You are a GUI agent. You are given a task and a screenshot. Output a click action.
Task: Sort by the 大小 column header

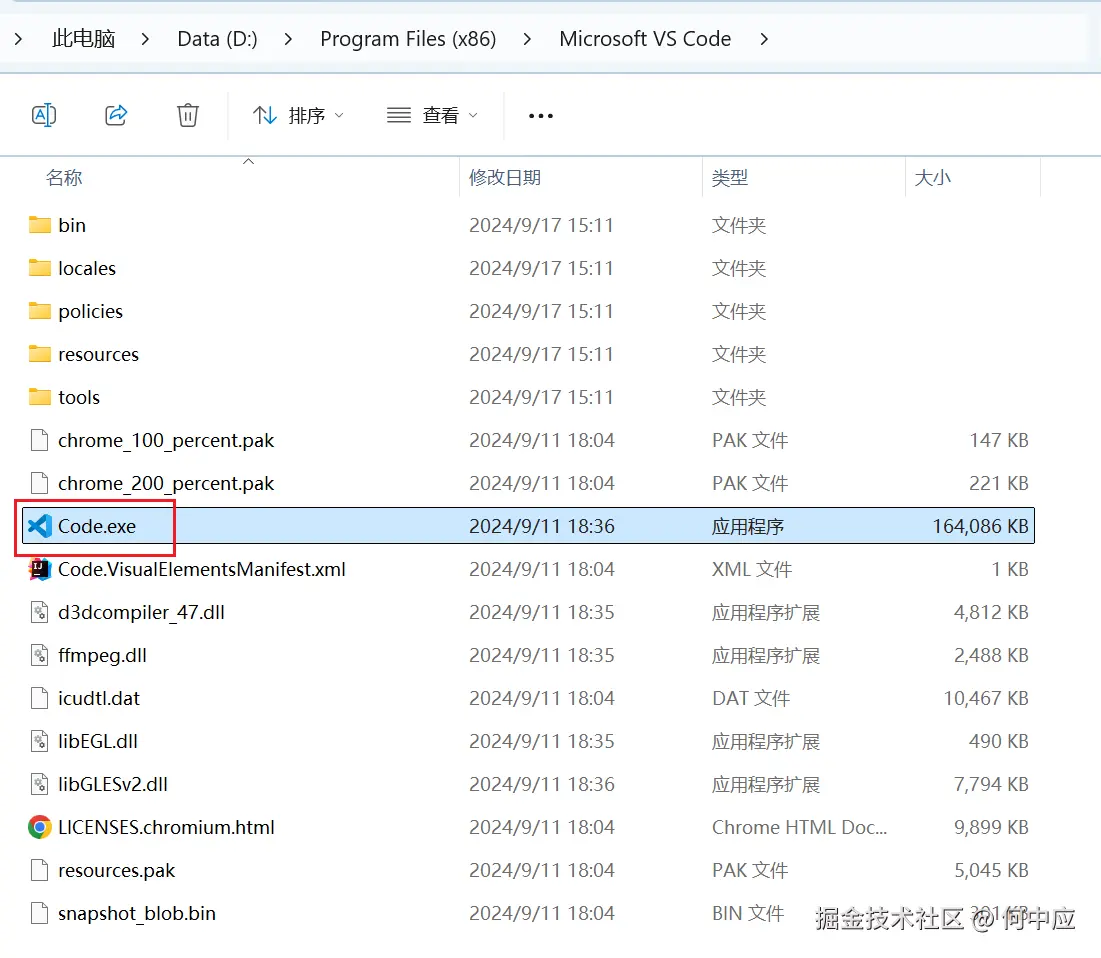point(932,178)
